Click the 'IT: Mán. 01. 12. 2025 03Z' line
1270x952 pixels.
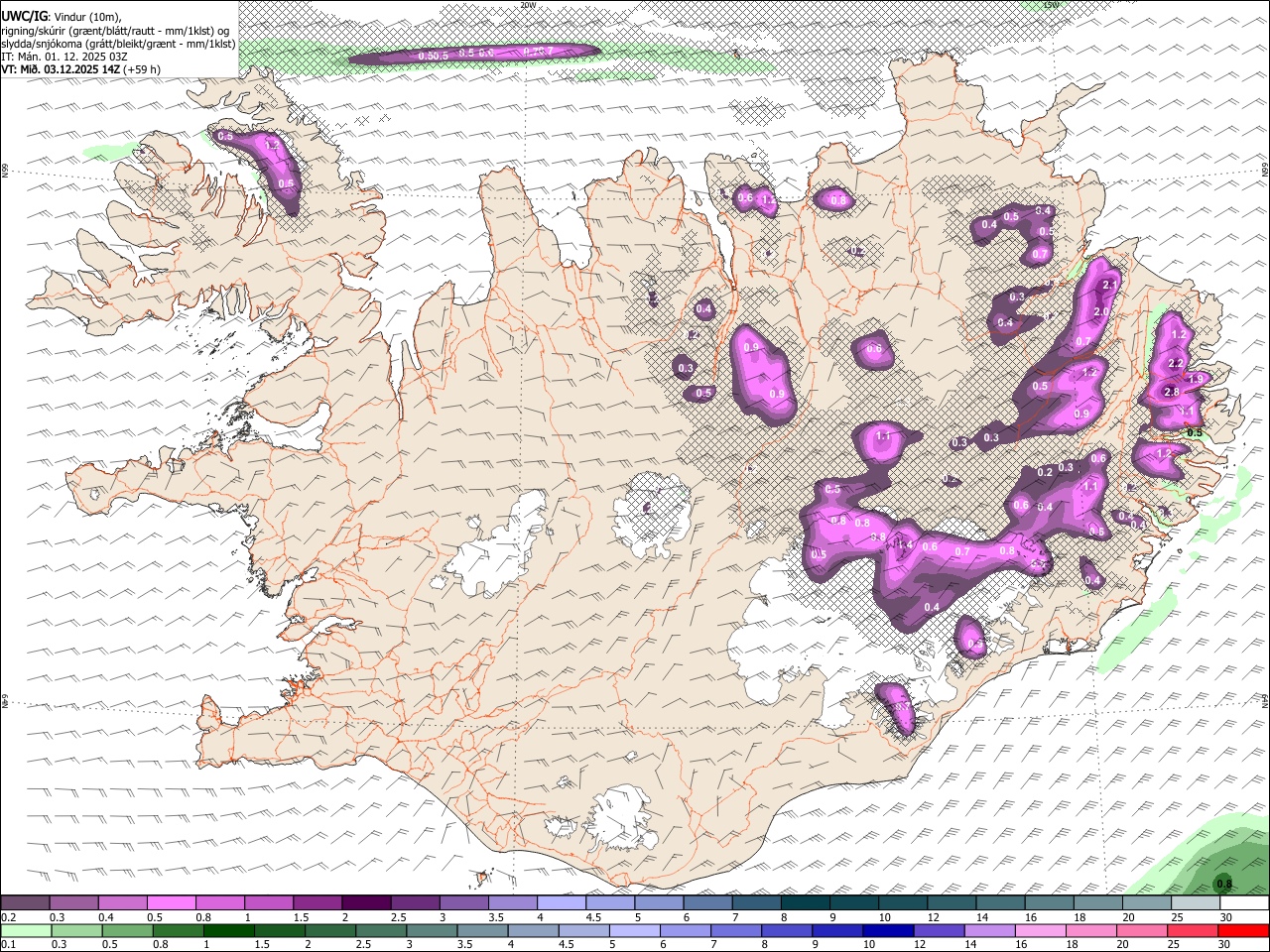tap(64, 57)
